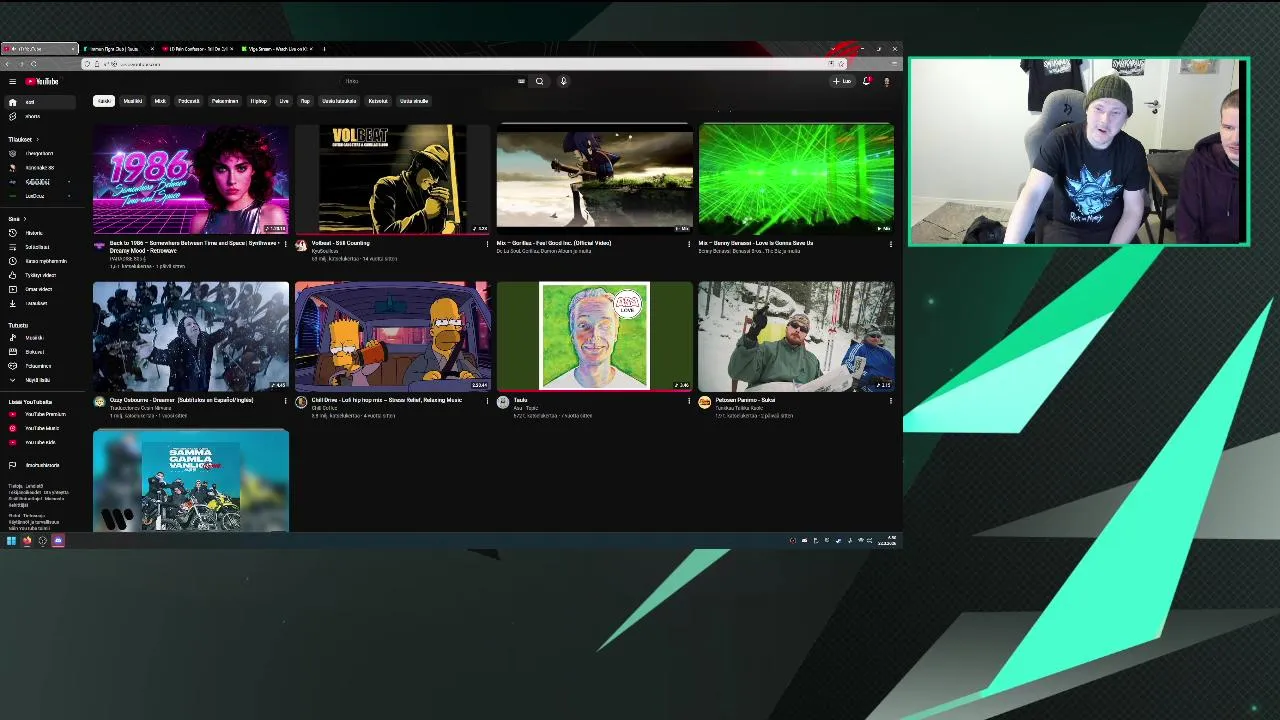The width and height of the screenshot is (1280, 720).
Task: Open the watch history sidebar item
Action: (x=39, y=233)
